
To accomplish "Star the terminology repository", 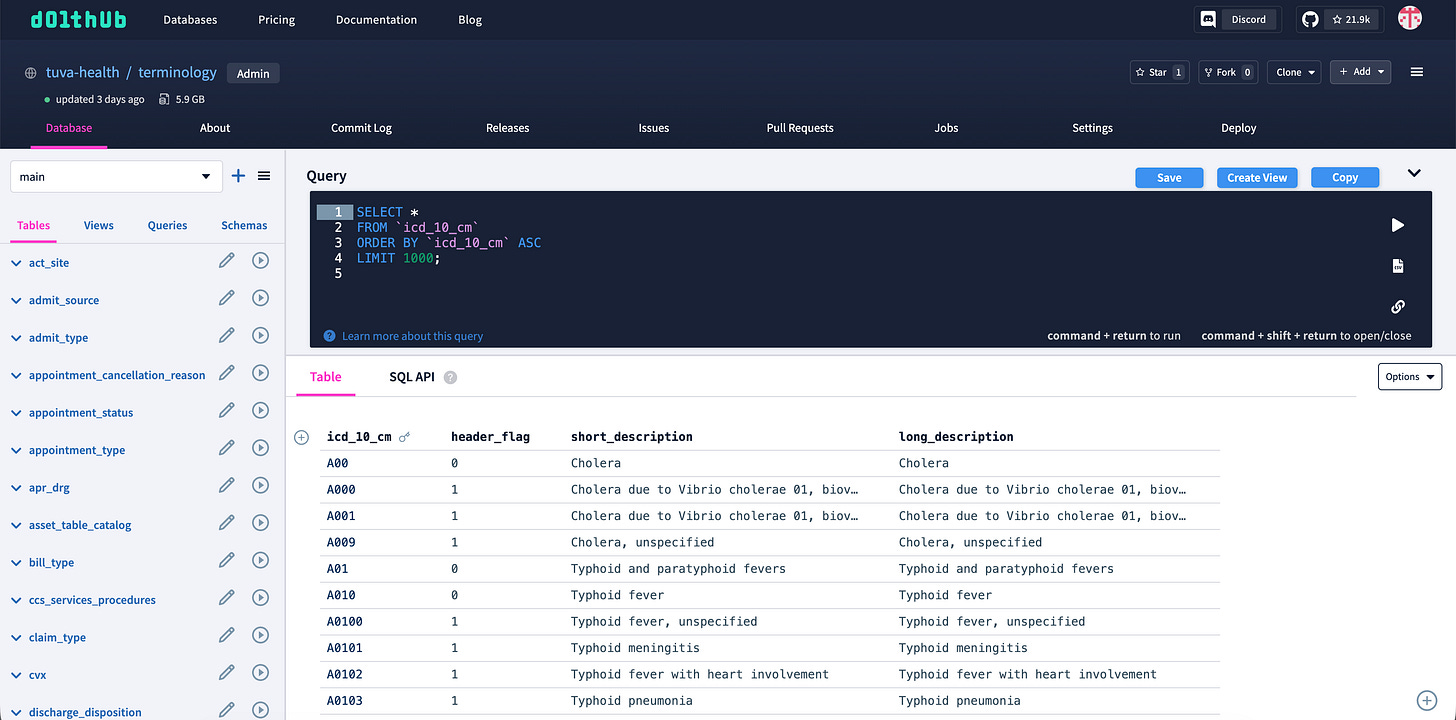I will (x=1159, y=72).
